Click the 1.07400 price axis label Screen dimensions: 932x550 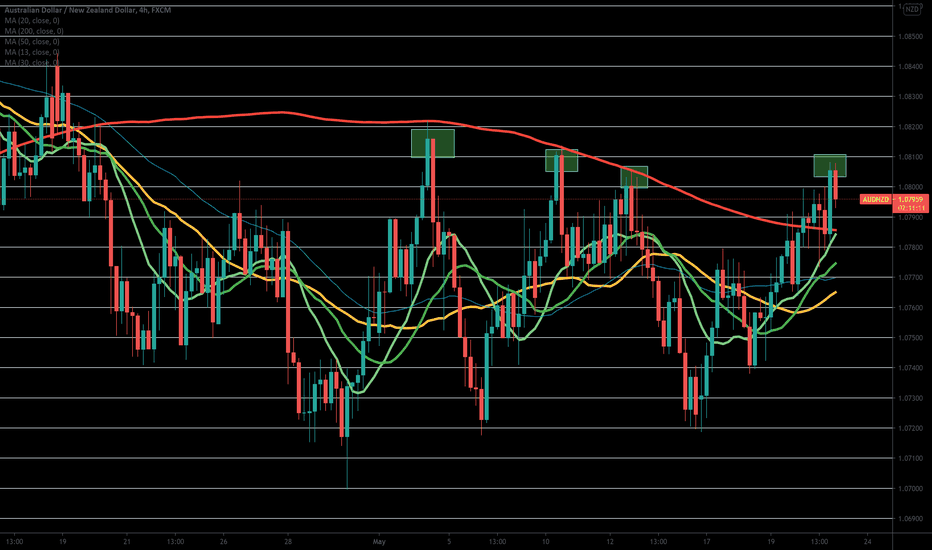click(910, 368)
